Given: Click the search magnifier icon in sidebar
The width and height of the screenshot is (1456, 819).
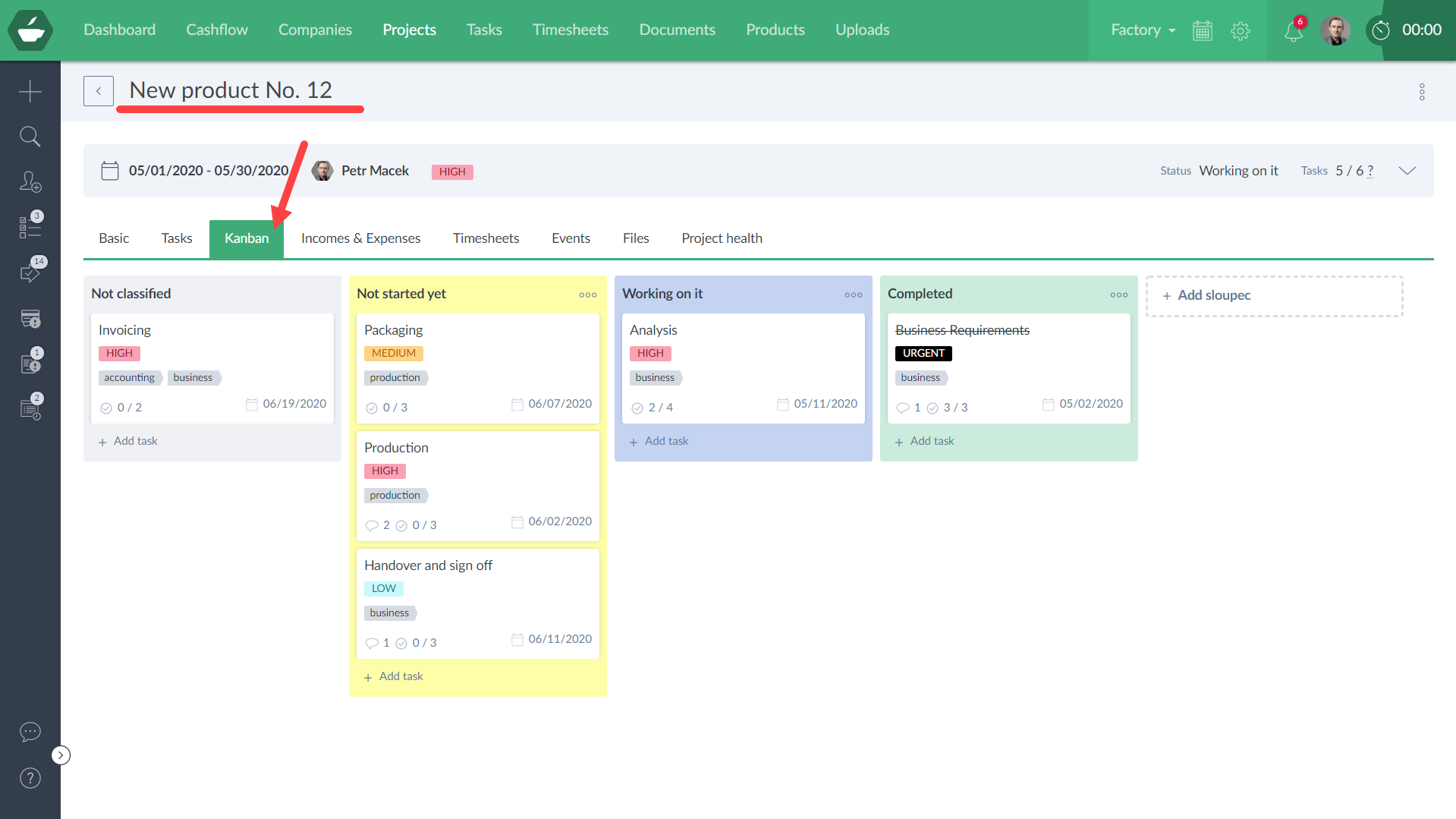Looking at the screenshot, I should (x=30, y=137).
